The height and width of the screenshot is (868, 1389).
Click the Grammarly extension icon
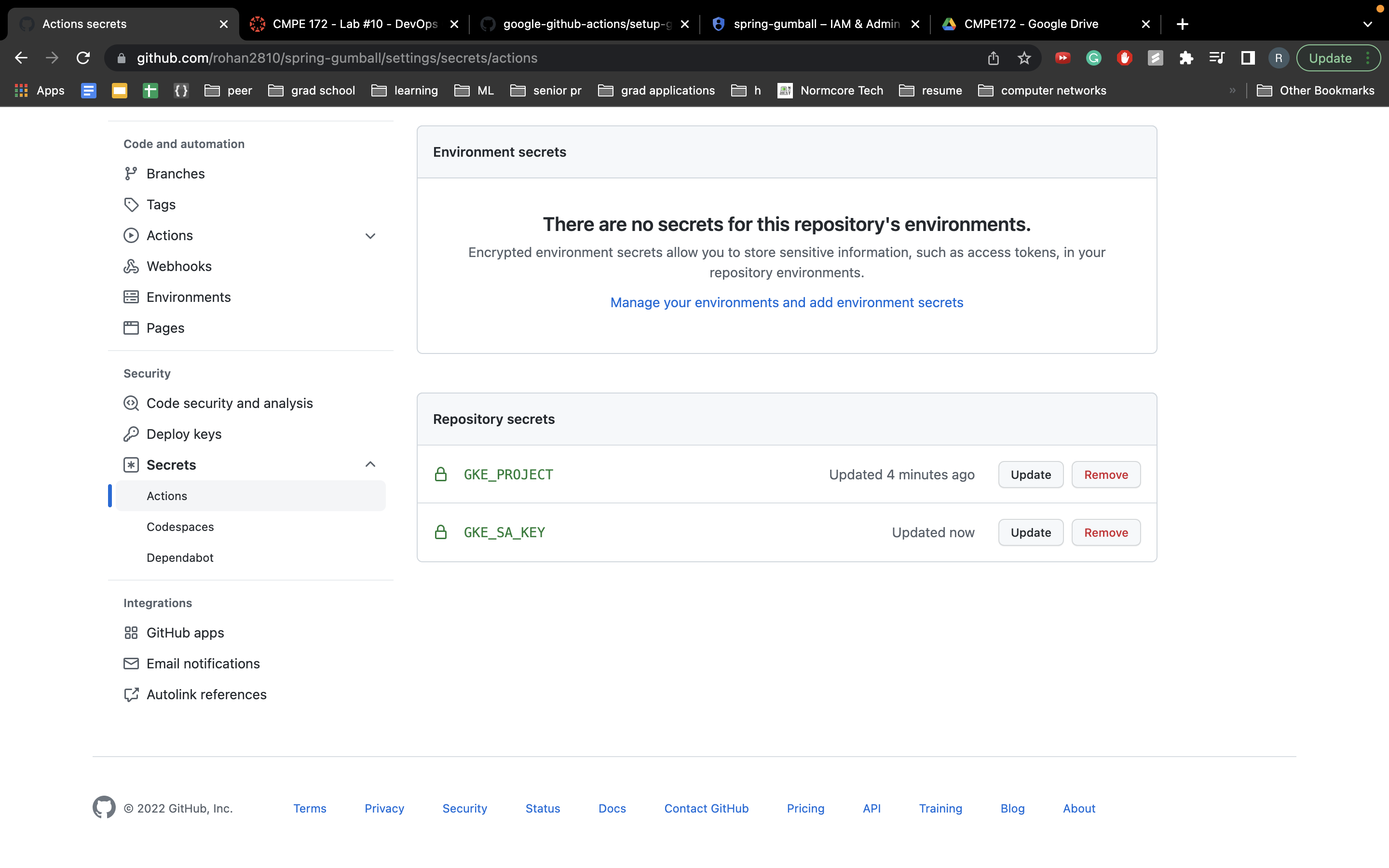(1093, 58)
